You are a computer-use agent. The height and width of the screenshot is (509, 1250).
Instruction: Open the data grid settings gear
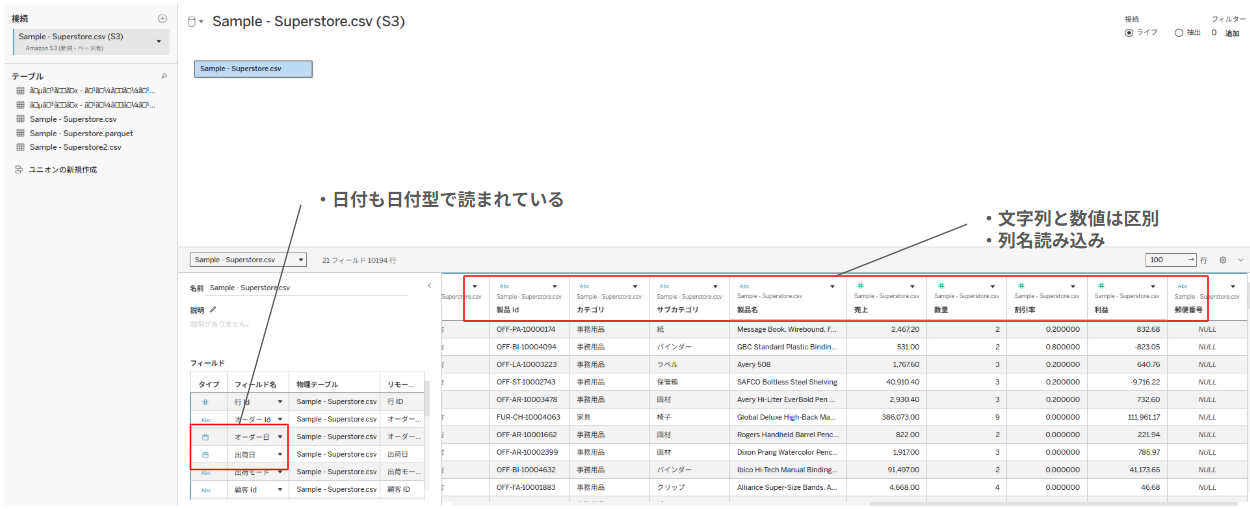click(x=1222, y=259)
